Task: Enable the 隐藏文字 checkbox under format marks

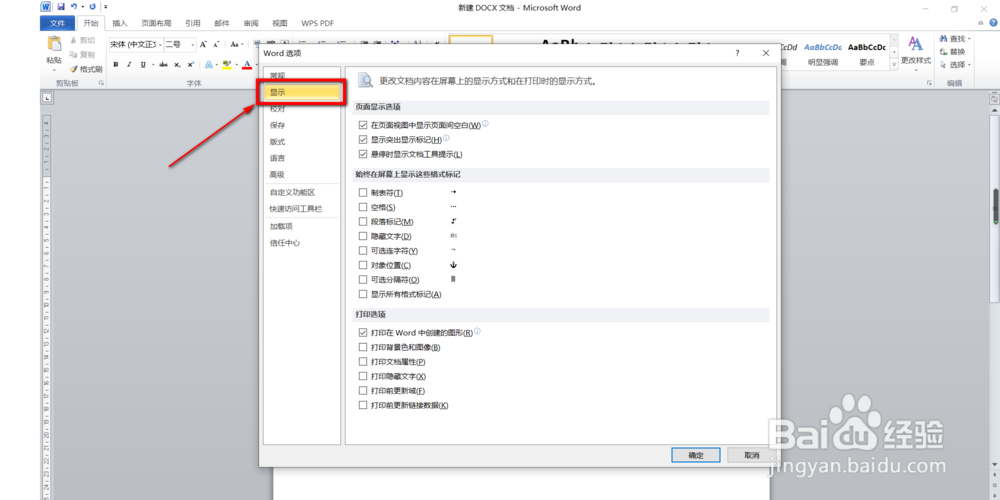Action: (363, 237)
